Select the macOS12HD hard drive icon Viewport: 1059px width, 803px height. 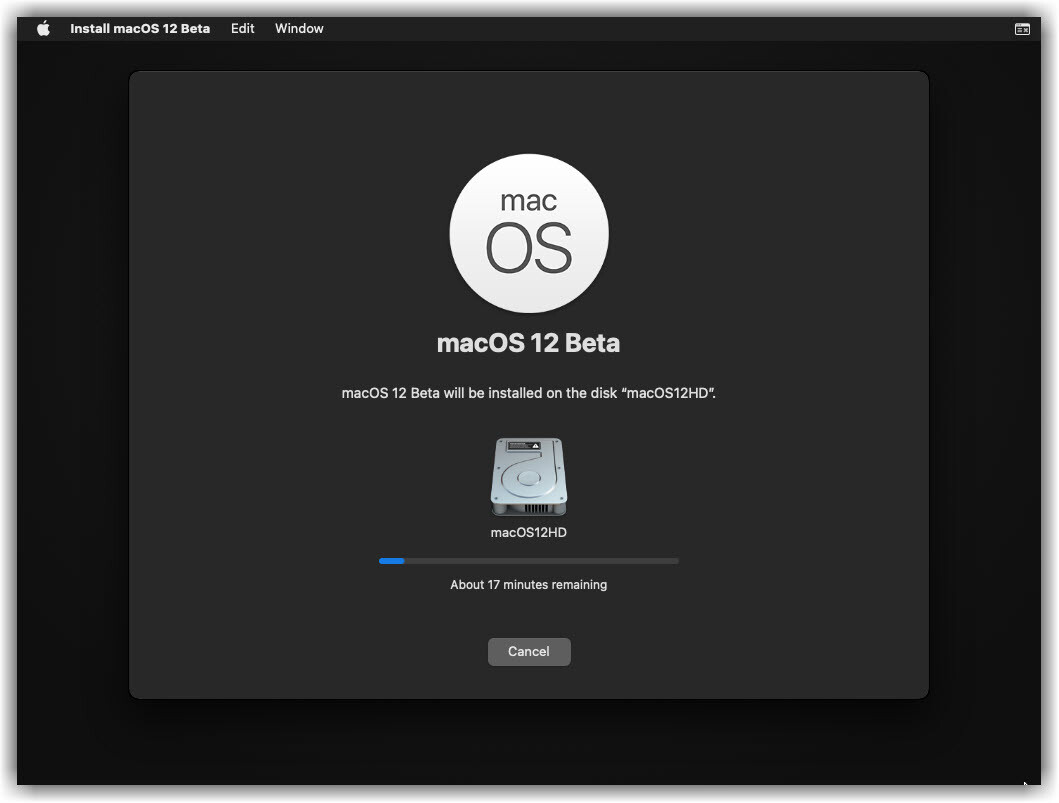[529, 477]
